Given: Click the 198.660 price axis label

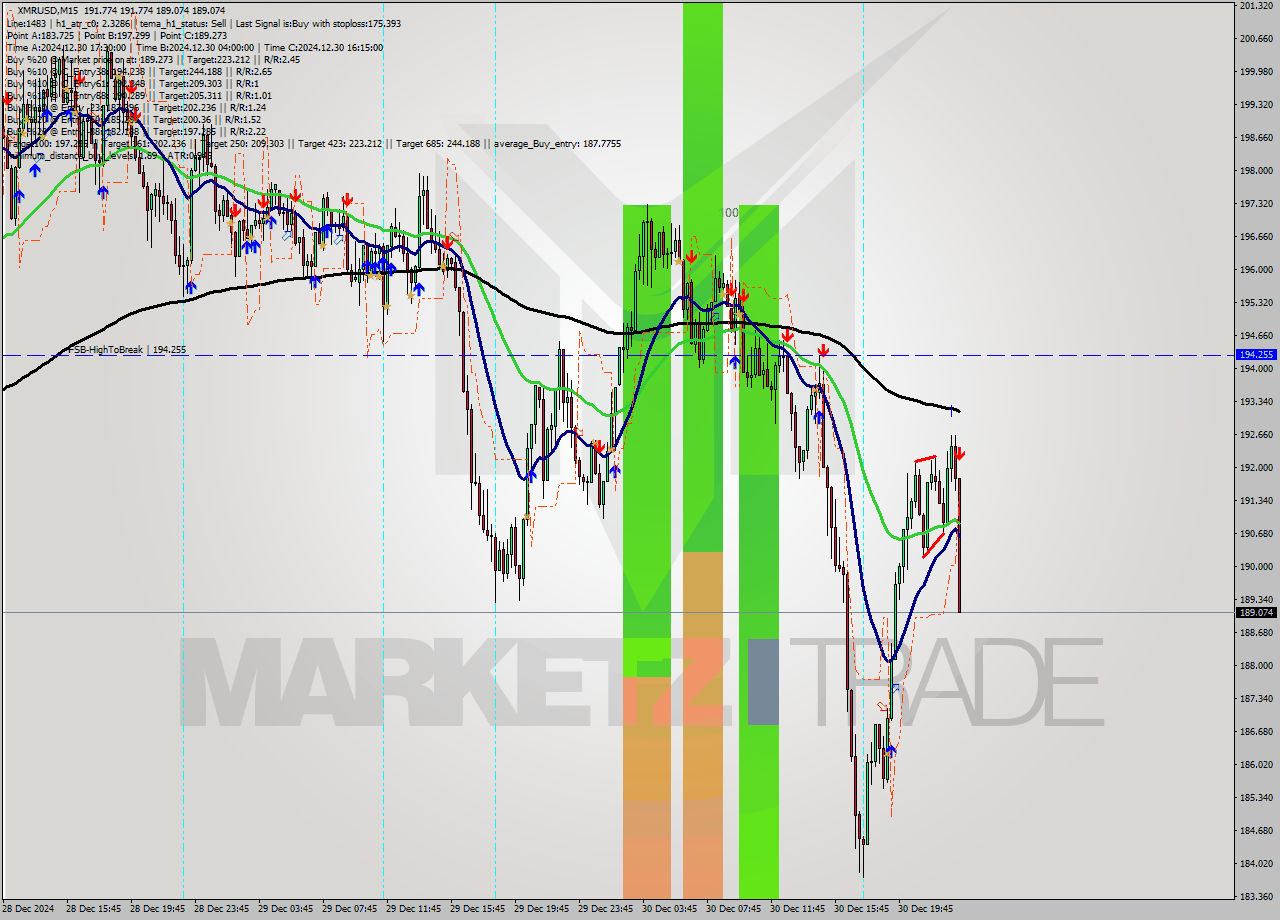Looking at the screenshot, I should [1255, 138].
